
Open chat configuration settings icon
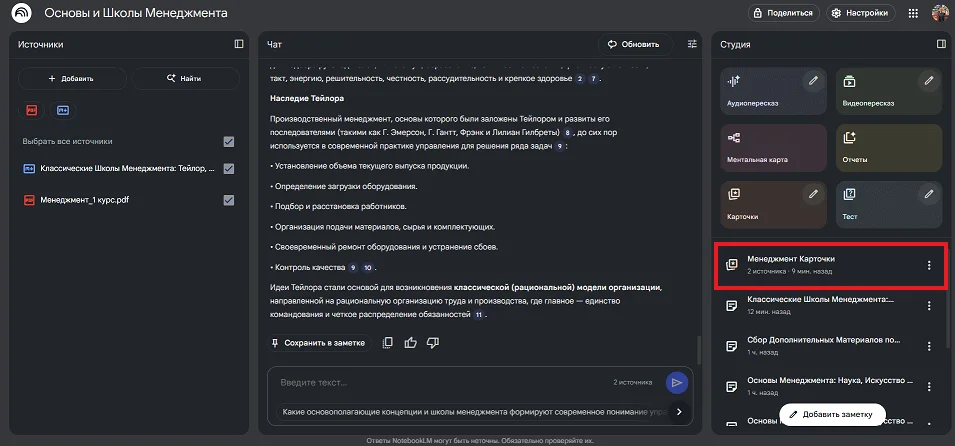692,44
